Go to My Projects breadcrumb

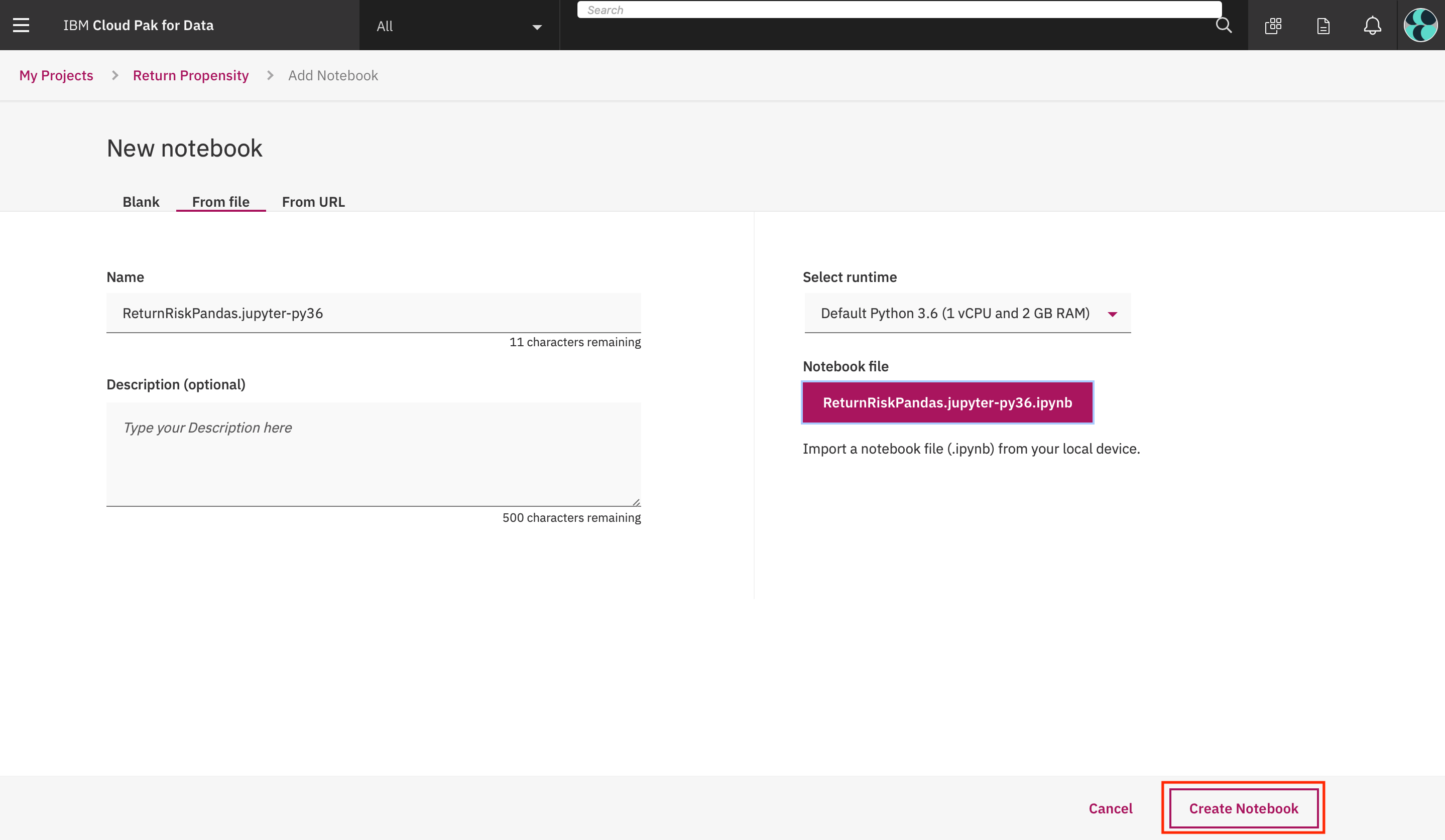(56, 76)
